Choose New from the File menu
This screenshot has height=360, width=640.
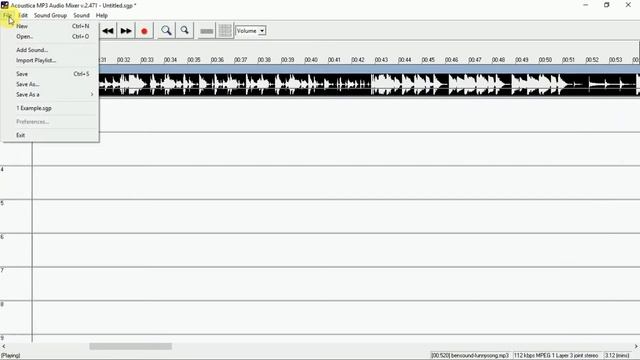[x=50, y=26]
